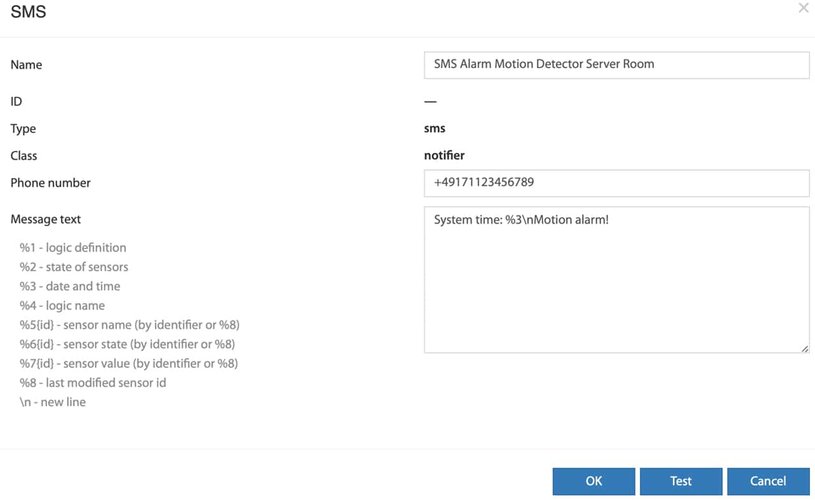The image size is (815, 500).
Task: Click the '%8 - last modified sensor id' hint
Action: pos(93,383)
